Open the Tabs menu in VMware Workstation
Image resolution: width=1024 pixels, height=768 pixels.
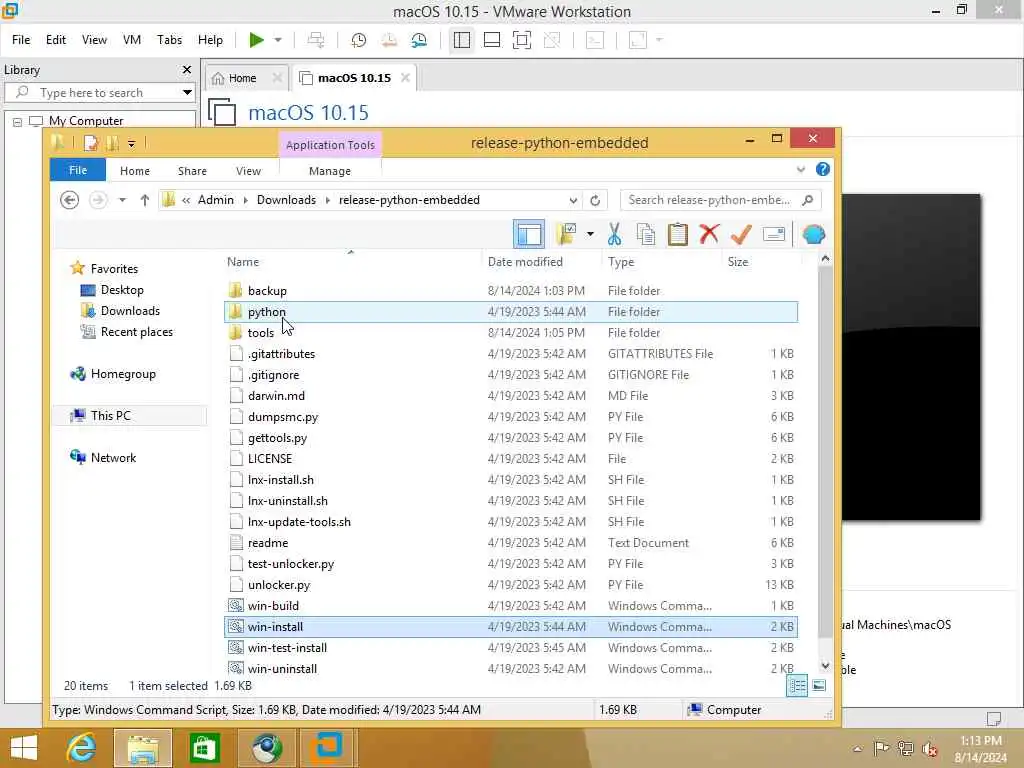coord(169,40)
